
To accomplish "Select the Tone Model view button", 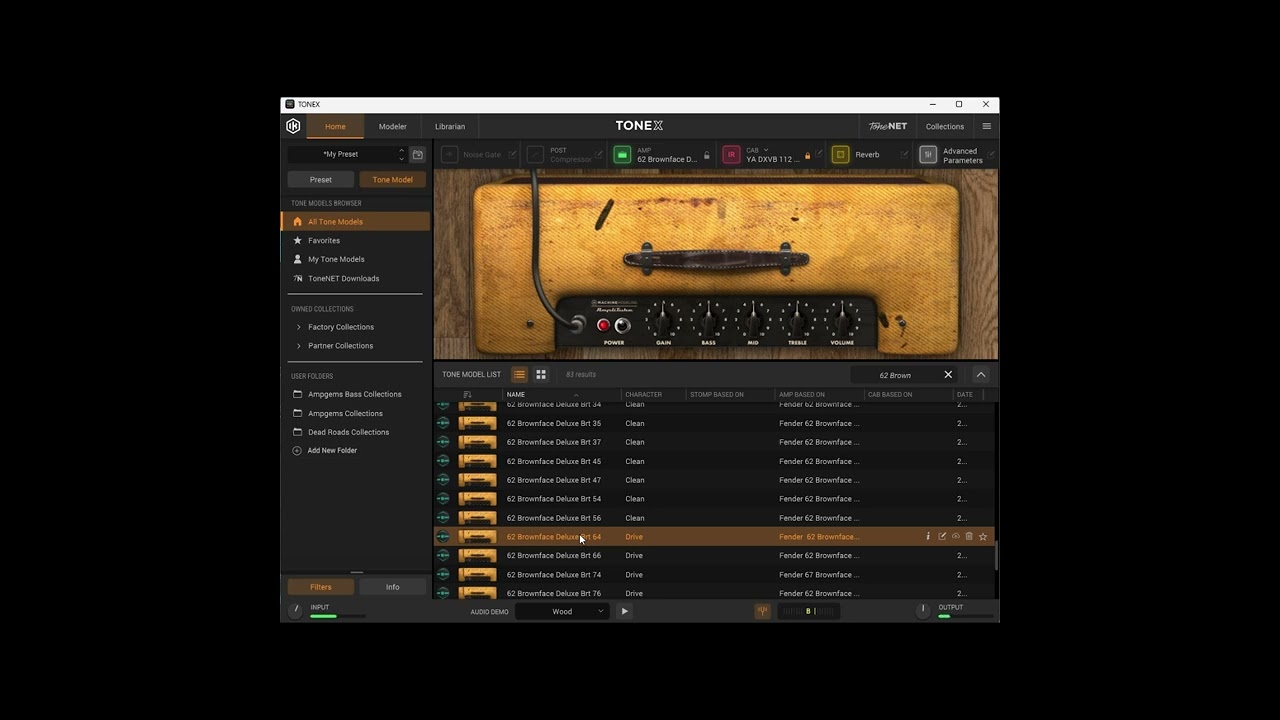I will (392, 180).
